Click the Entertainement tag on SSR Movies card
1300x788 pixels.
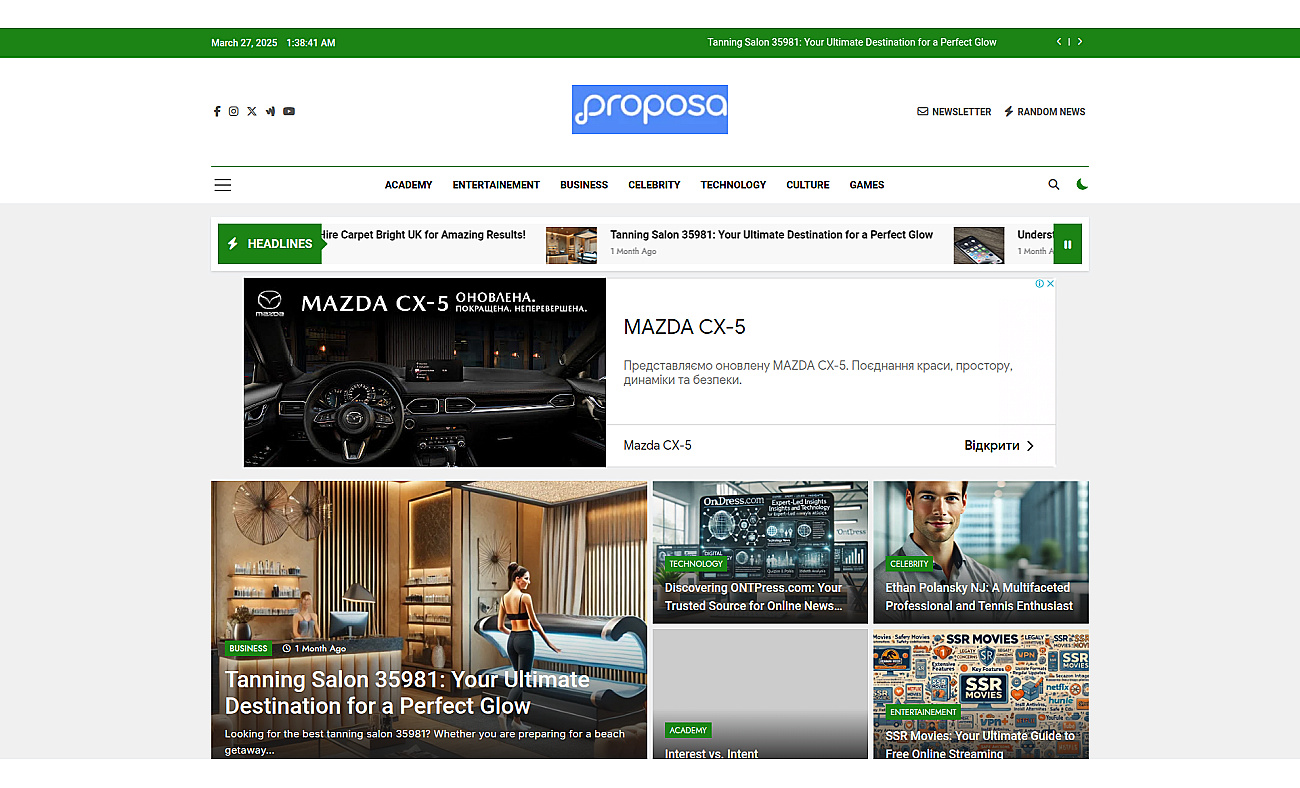[923, 712]
